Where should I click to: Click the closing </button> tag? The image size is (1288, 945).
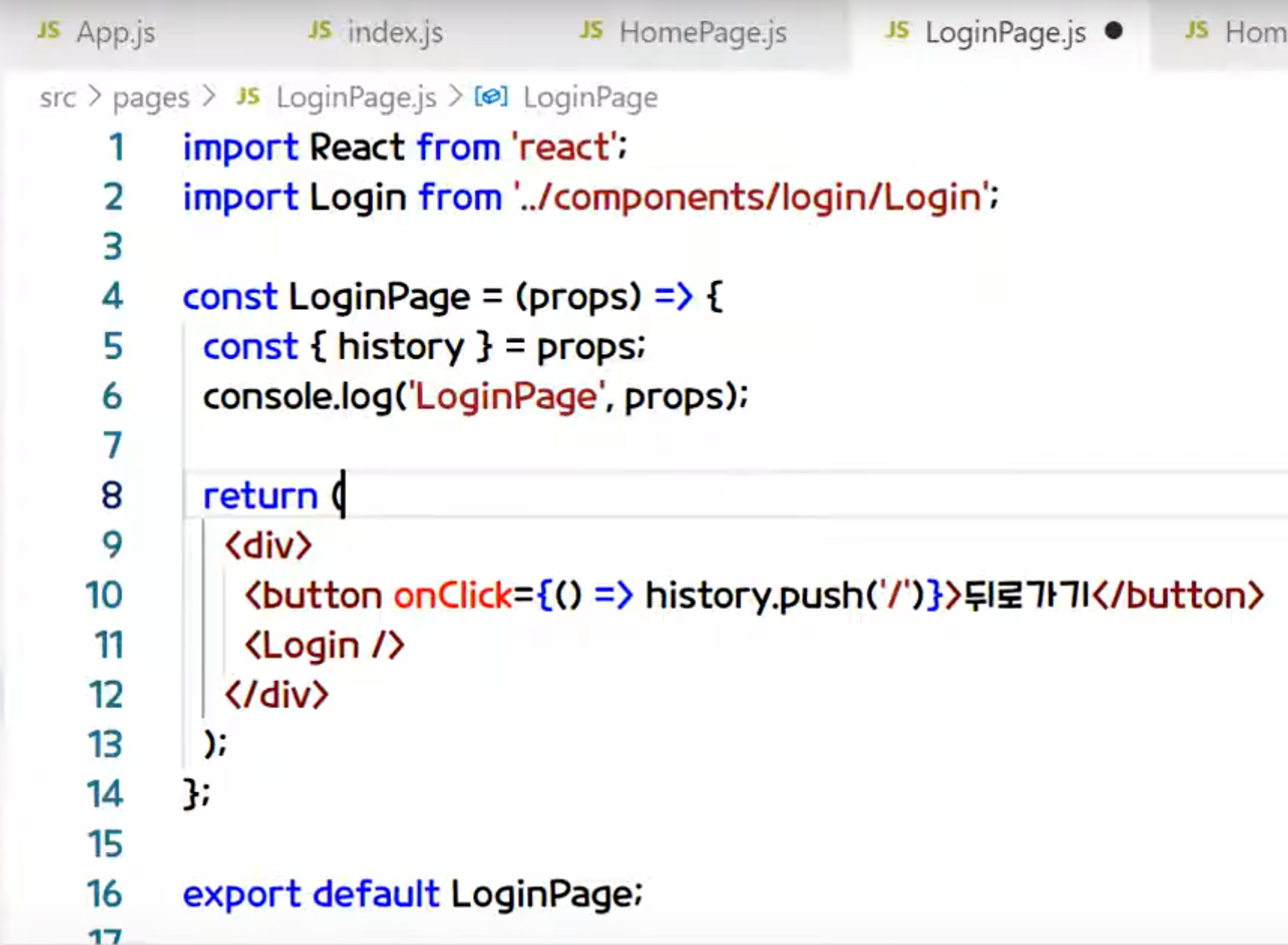[x=1178, y=595]
